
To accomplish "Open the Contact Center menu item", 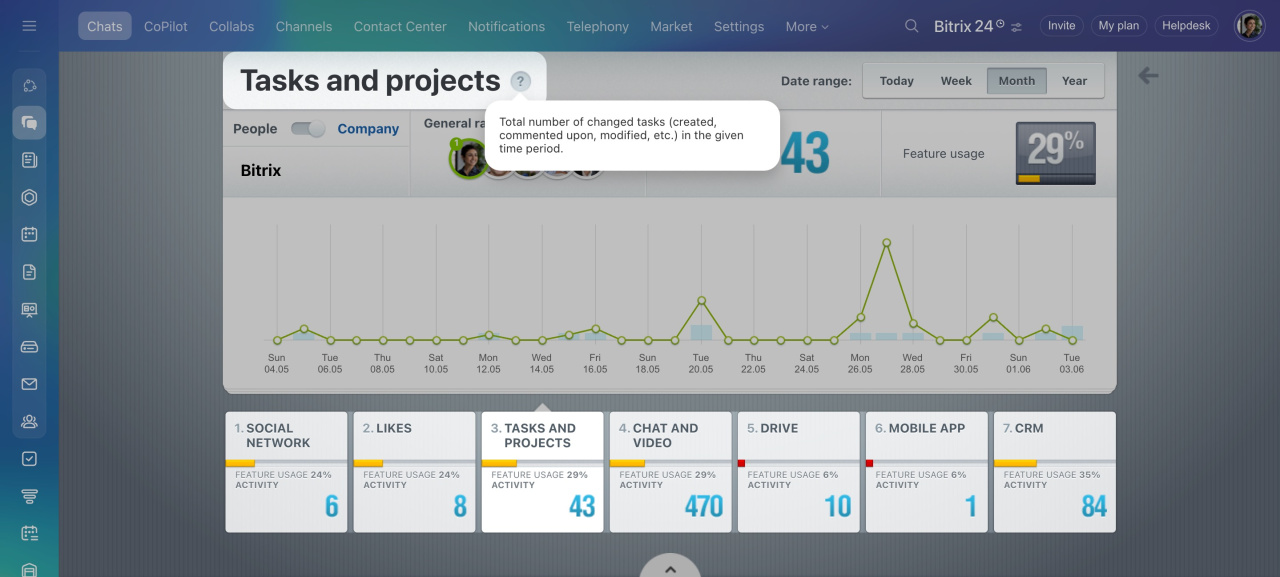I will click(x=400, y=27).
